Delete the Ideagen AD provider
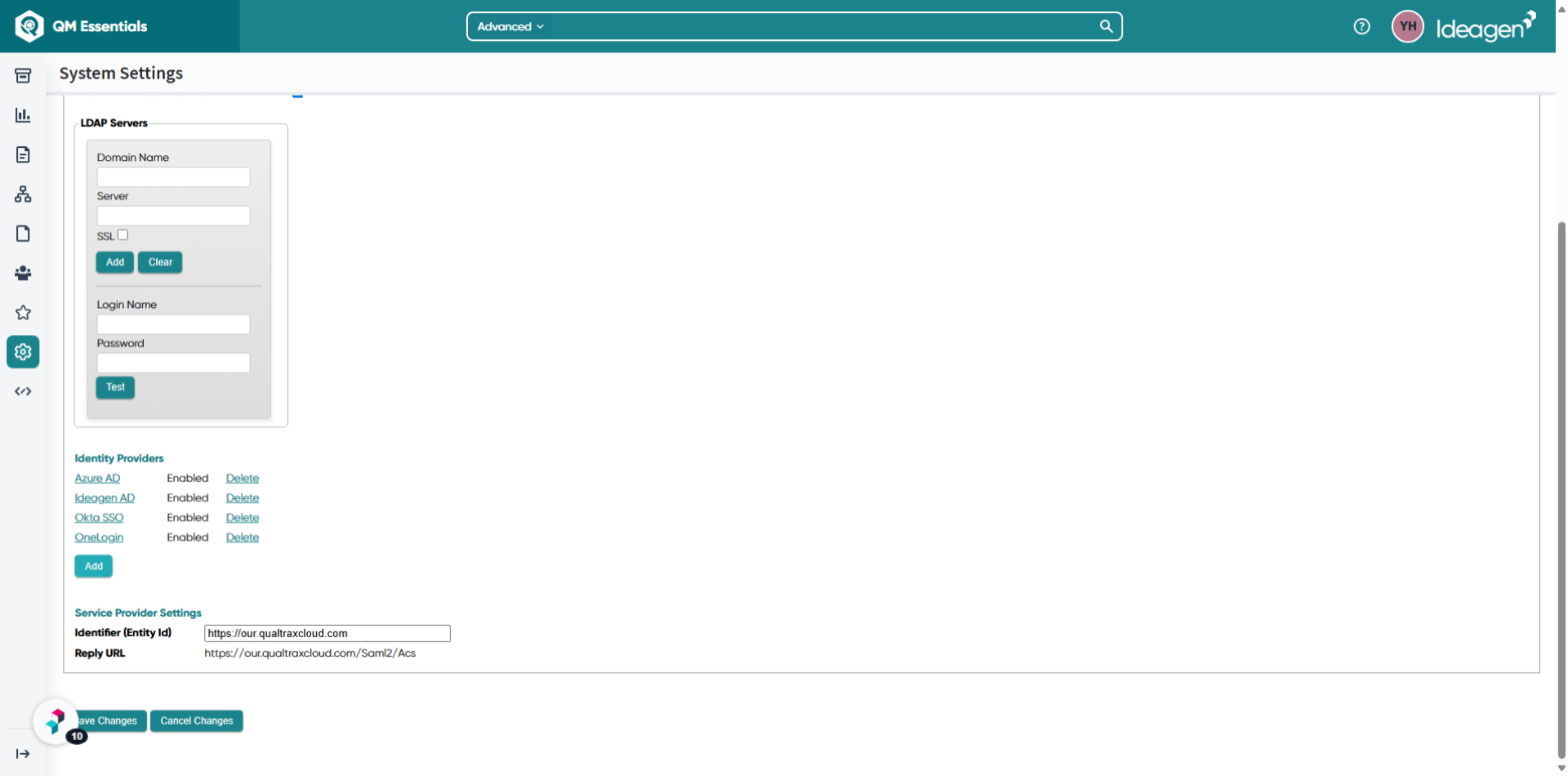Image resolution: width=1568 pixels, height=776 pixels. [x=243, y=497]
